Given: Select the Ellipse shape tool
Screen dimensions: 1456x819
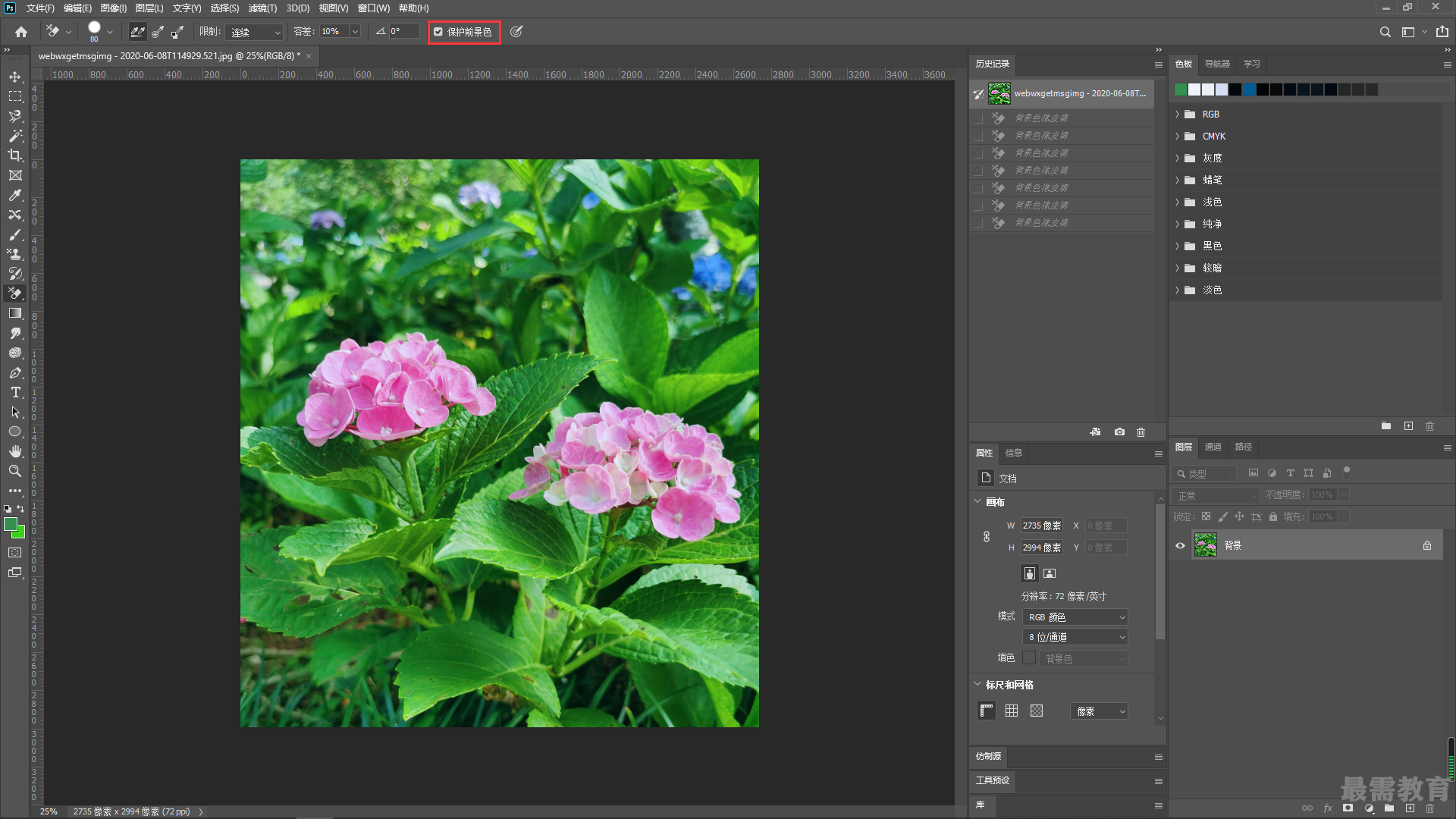Looking at the screenshot, I should coord(15,431).
